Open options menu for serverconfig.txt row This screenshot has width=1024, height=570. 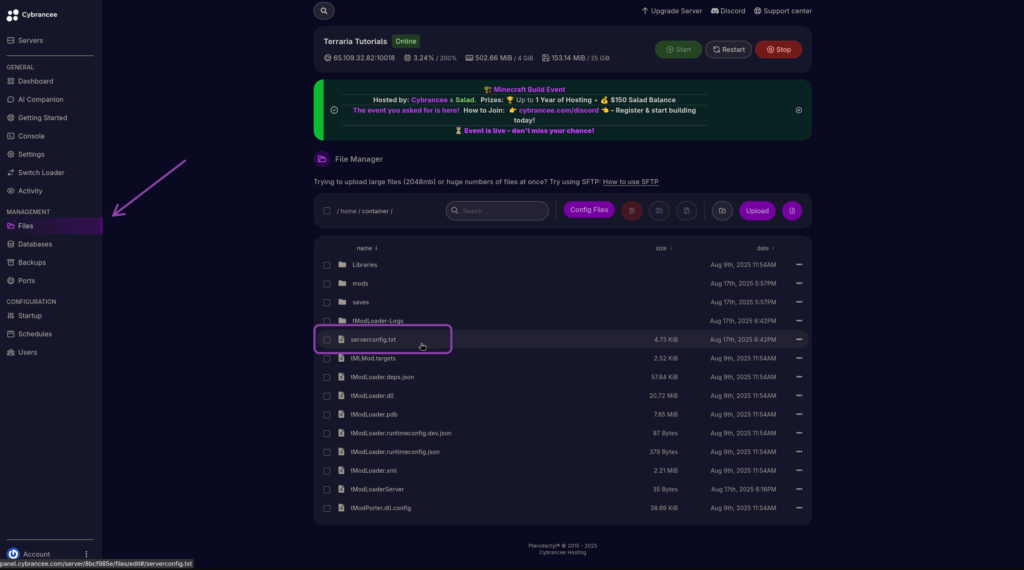pos(799,340)
